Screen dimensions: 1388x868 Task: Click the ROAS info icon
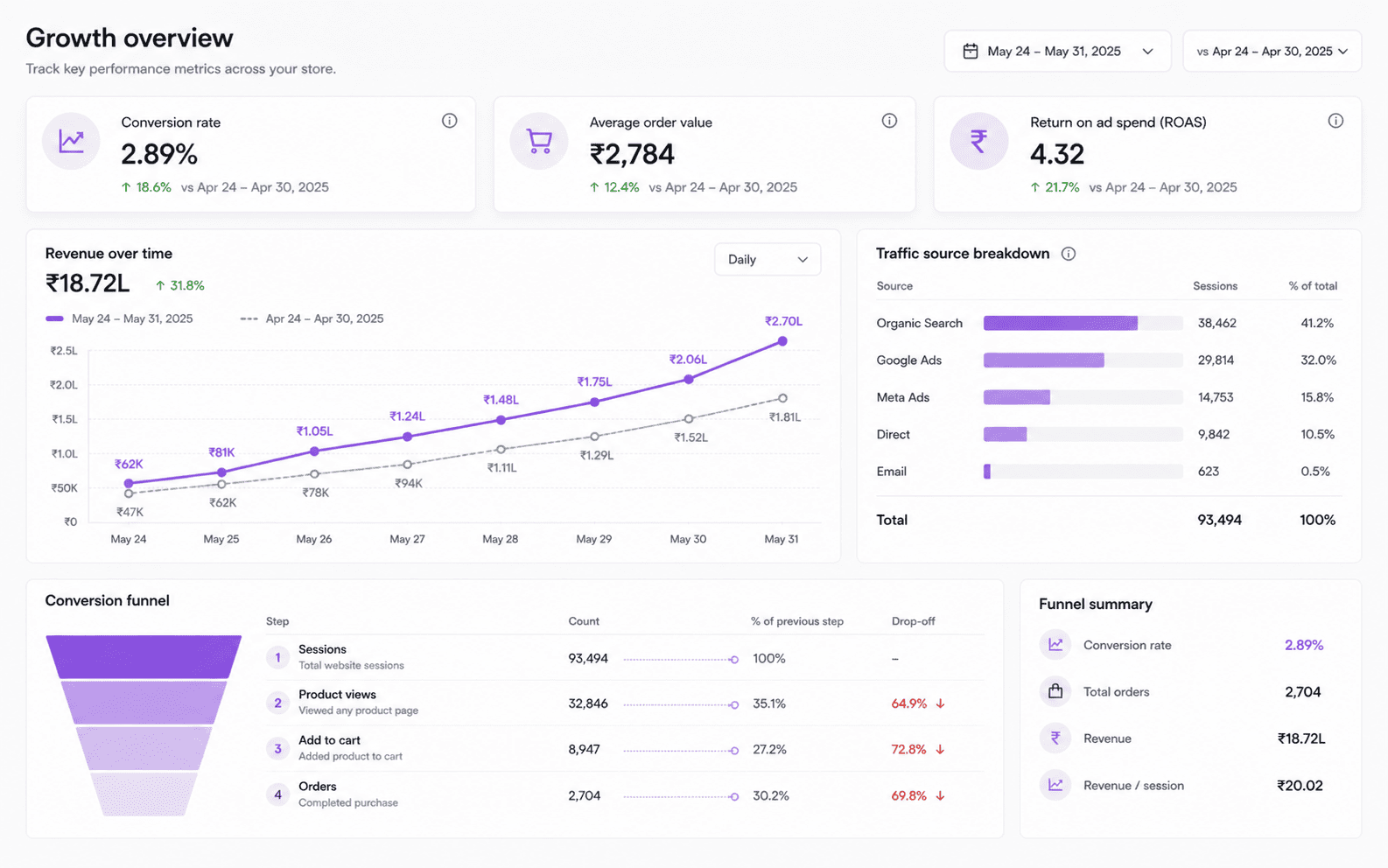(1335, 121)
